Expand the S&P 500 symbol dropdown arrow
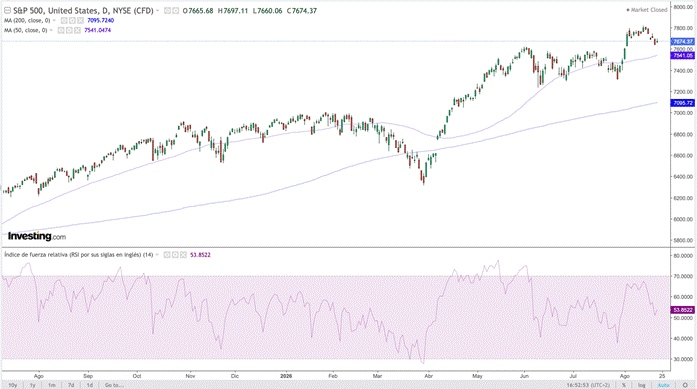Viewport: 697px width, 389px height. click(158, 11)
